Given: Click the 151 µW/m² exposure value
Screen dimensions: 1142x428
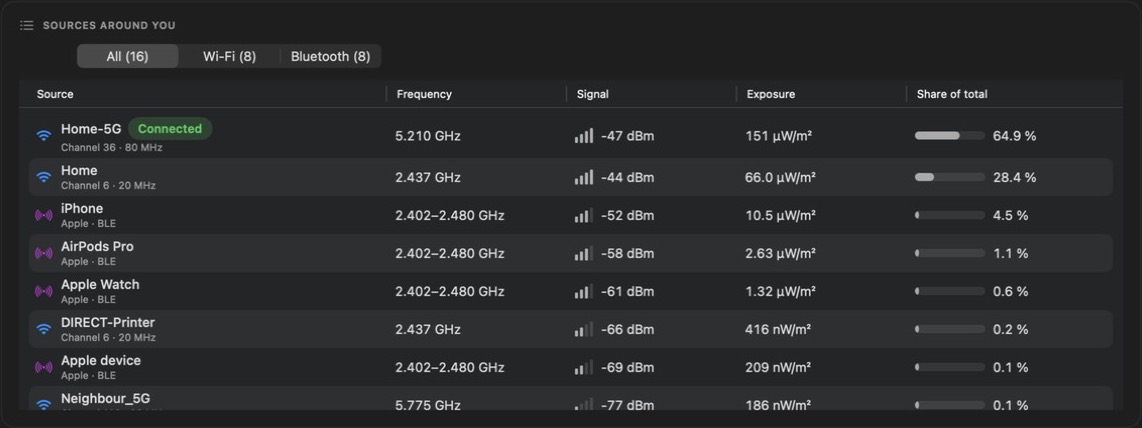Looking at the screenshot, I should [779, 136].
